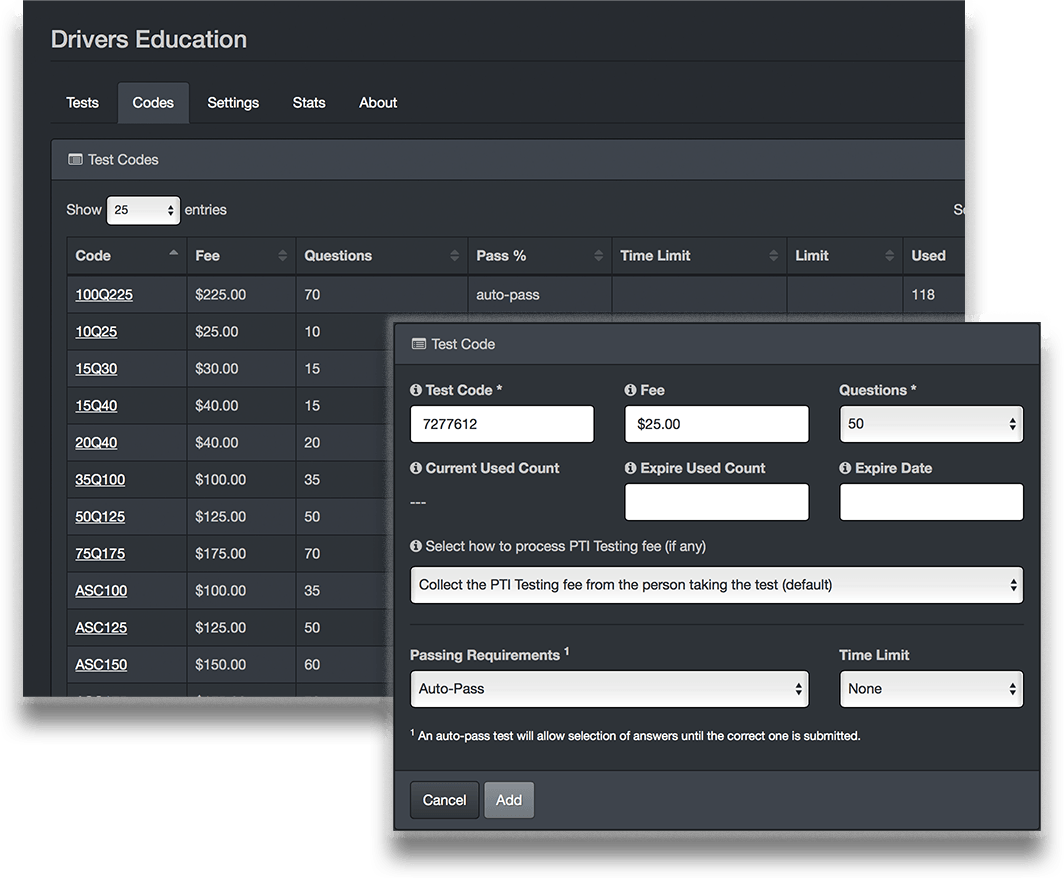Open test code 100Q225 link
Viewport: 1064px width, 878px height.
click(104, 294)
